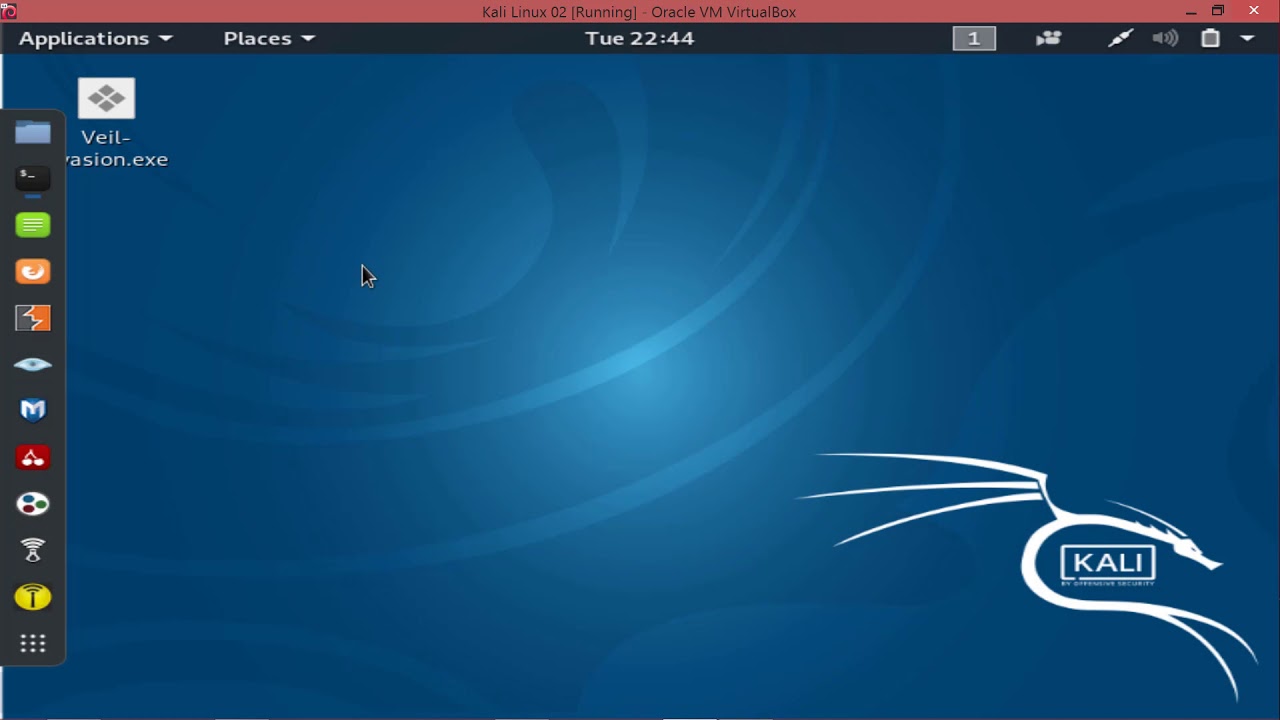Open the red Cherrytree notes icon
Screen dimensions: 1280x720
pyautogui.click(x=33, y=457)
